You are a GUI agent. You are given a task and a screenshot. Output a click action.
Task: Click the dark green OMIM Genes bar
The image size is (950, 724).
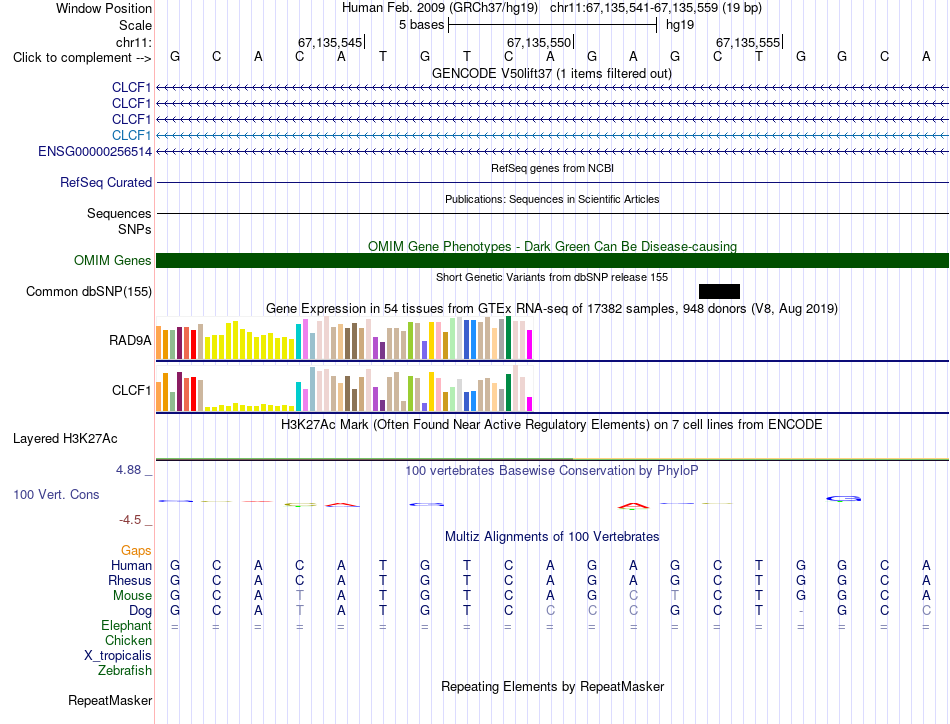tap(552, 261)
